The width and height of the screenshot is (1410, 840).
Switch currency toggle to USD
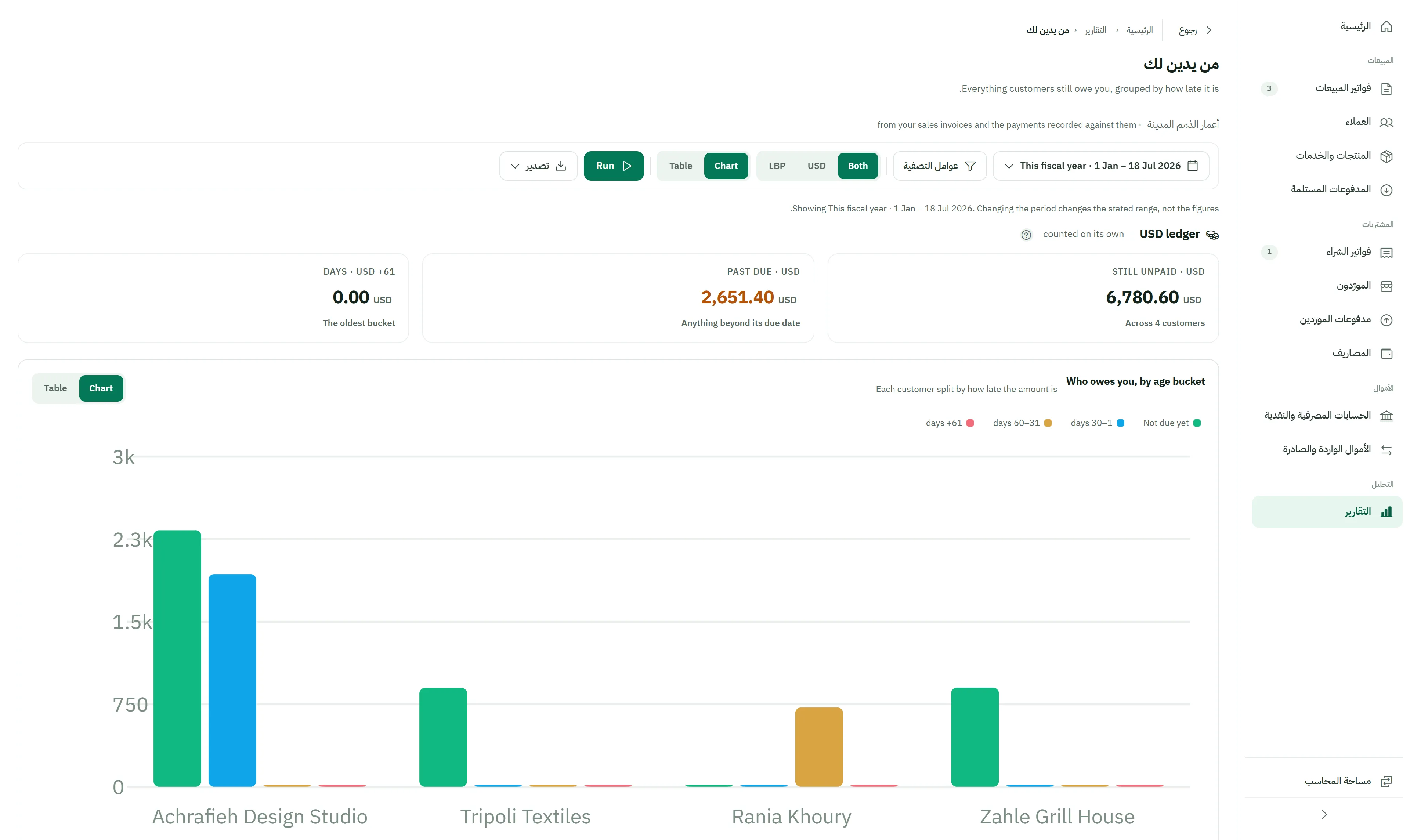click(x=816, y=166)
